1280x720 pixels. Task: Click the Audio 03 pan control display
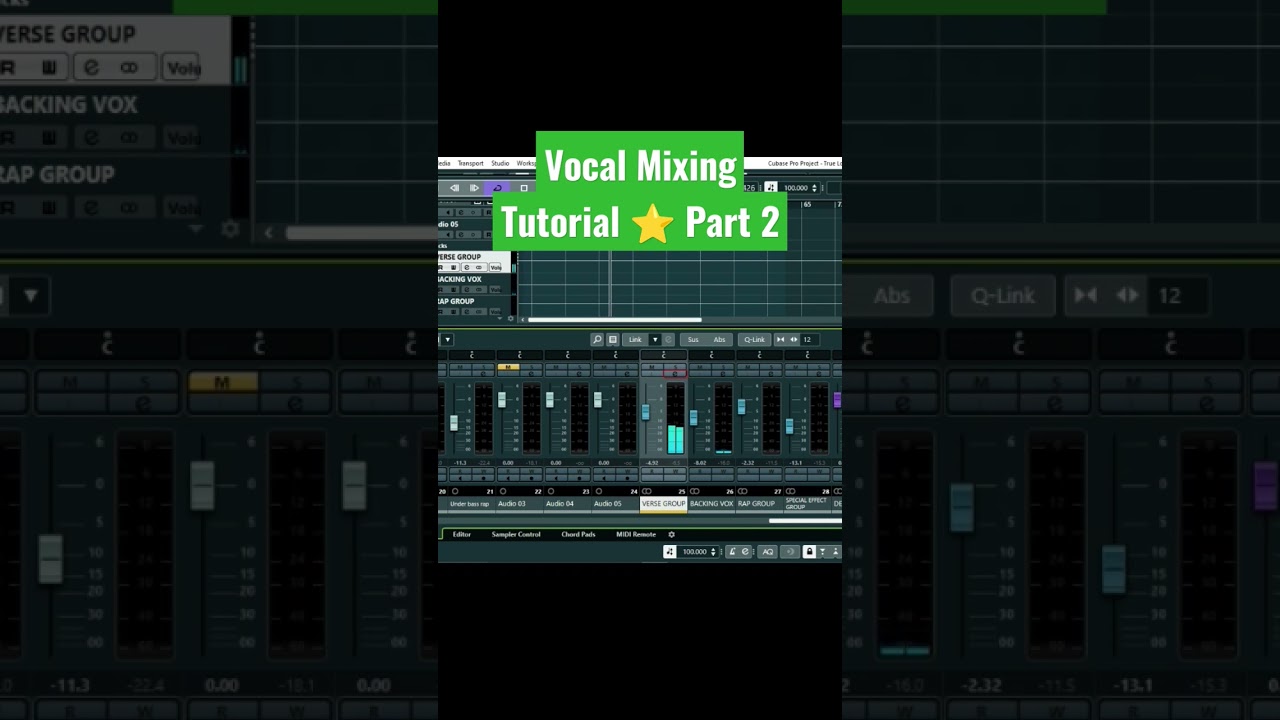click(x=520, y=355)
